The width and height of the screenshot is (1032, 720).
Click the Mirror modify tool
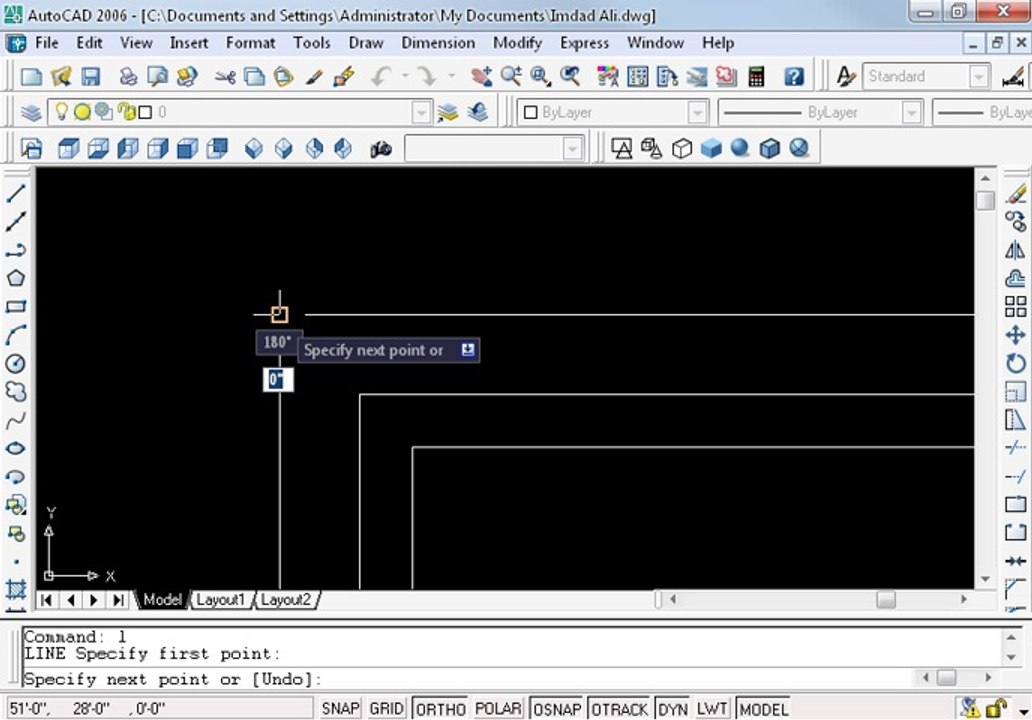(1016, 250)
